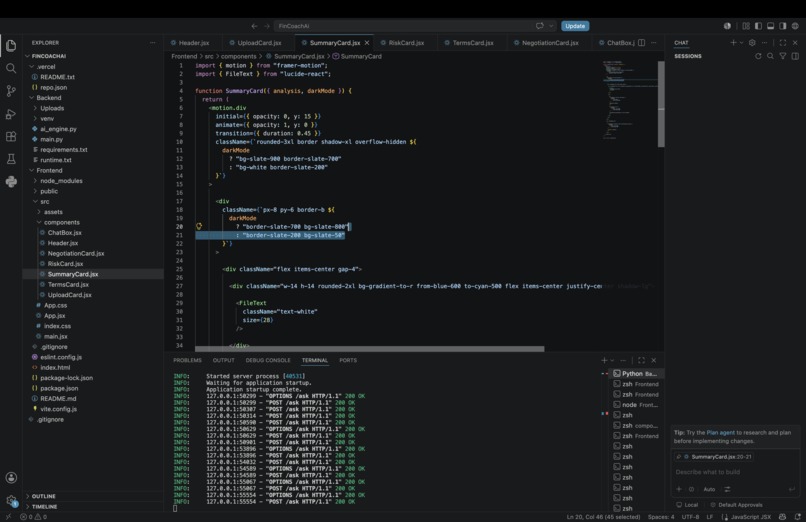Open the new terminal dropdown arrow
Image resolution: width=806 pixels, height=522 pixels.
612,360
